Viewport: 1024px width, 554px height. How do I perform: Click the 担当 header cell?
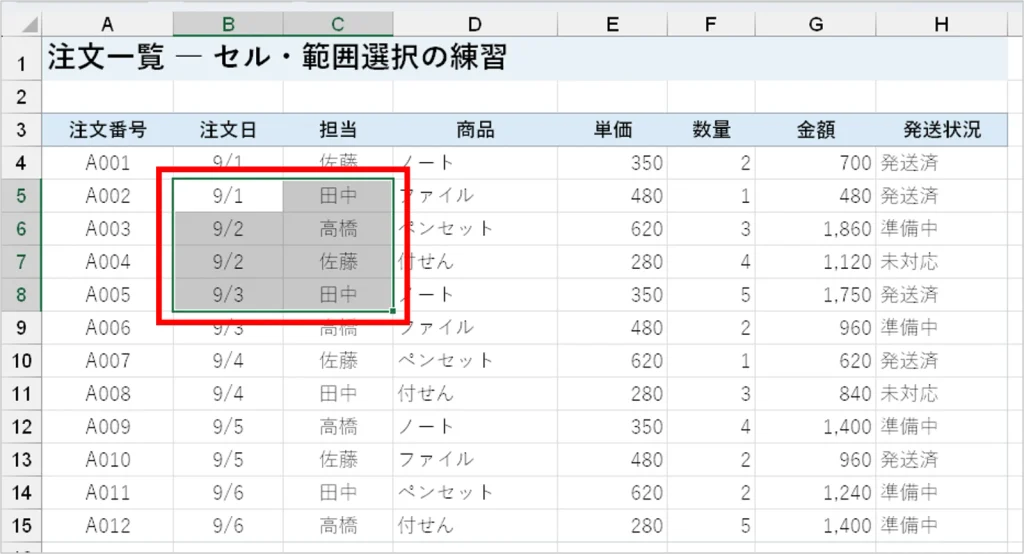click(338, 129)
